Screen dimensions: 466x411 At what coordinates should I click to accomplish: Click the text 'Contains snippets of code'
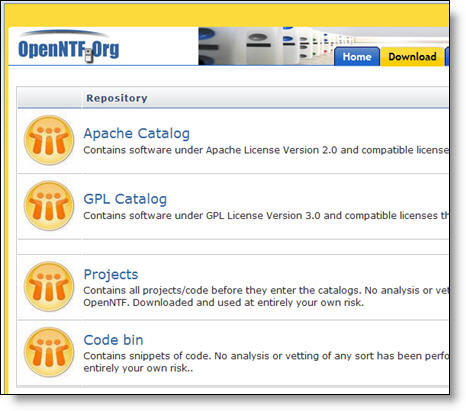(x=147, y=356)
